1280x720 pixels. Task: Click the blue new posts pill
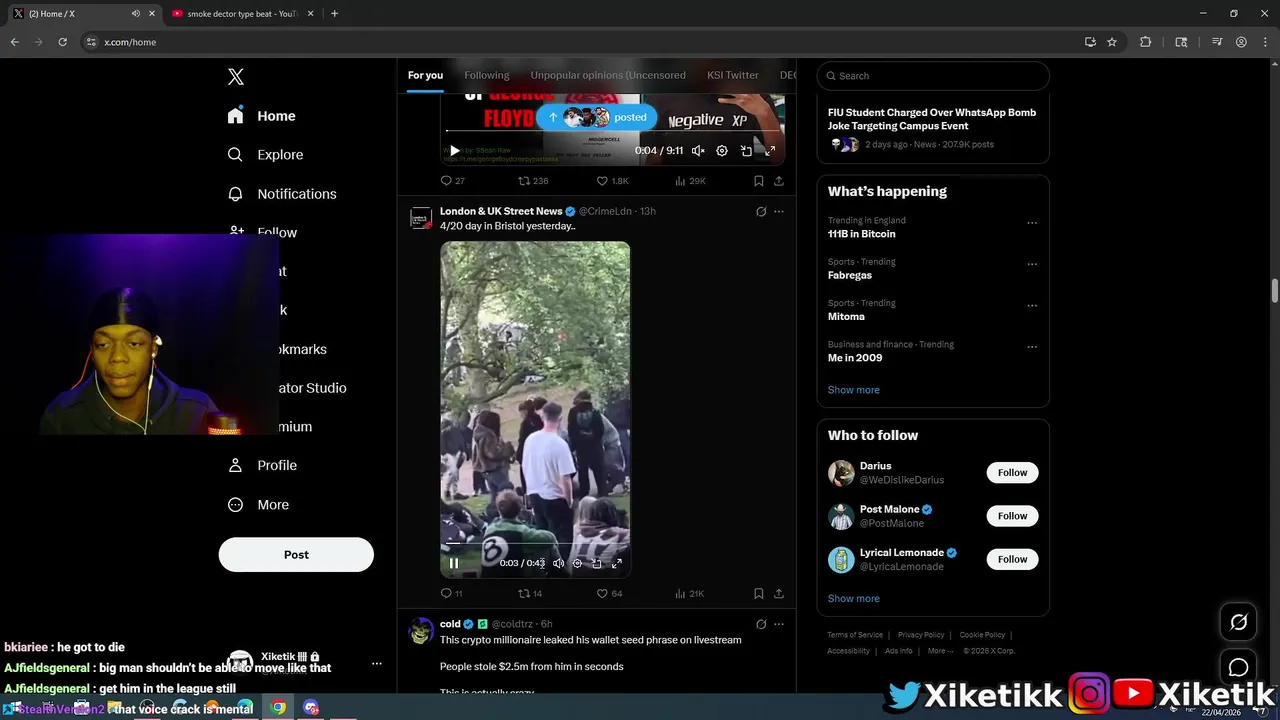coord(597,117)
